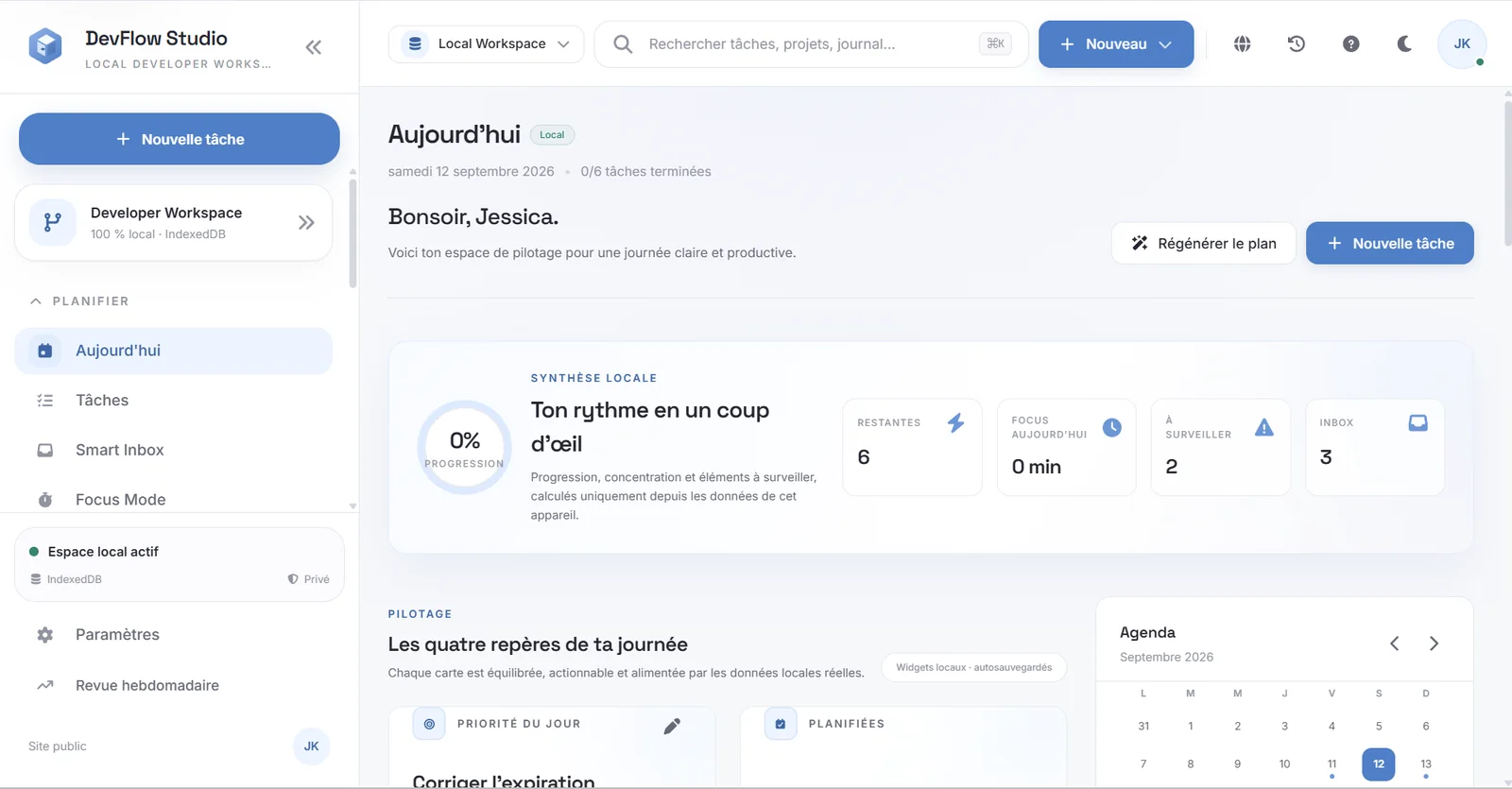Collapse the PLANIFIER section
Viewport: 1512px width, 789px height.
point(79,300)
